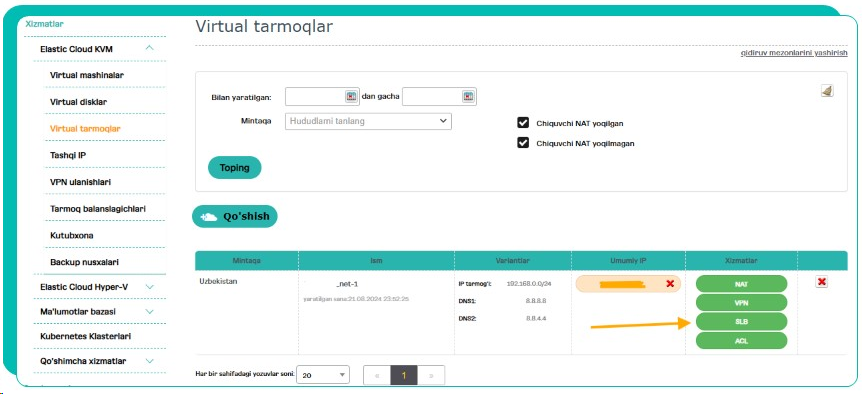Go to page 1 in pagination
This screenshot has height=394, width=862.
(404, 376)
